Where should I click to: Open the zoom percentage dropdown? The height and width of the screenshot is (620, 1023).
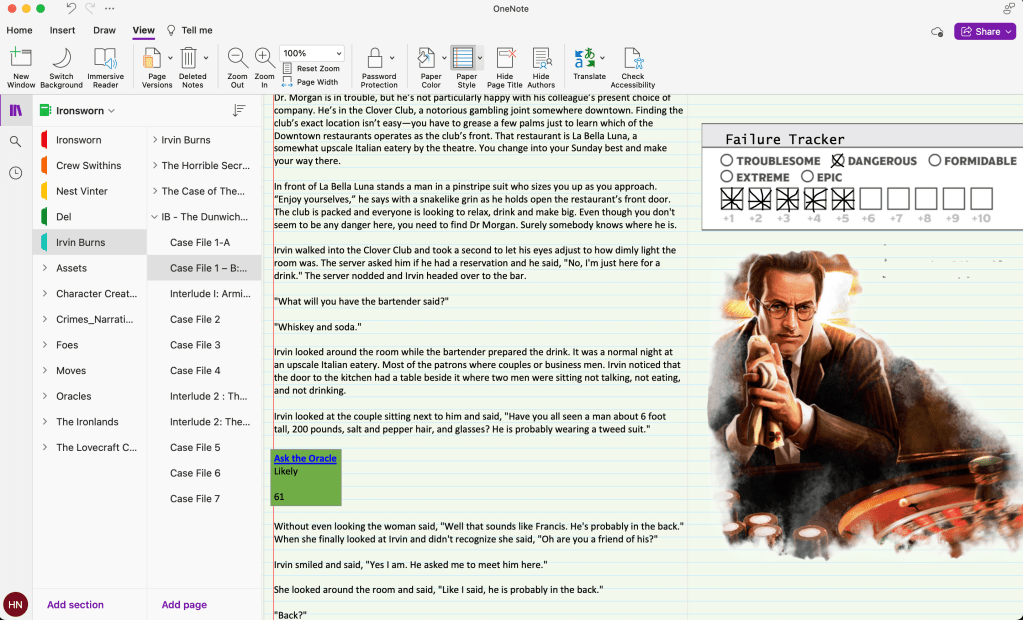pos(339,53)
